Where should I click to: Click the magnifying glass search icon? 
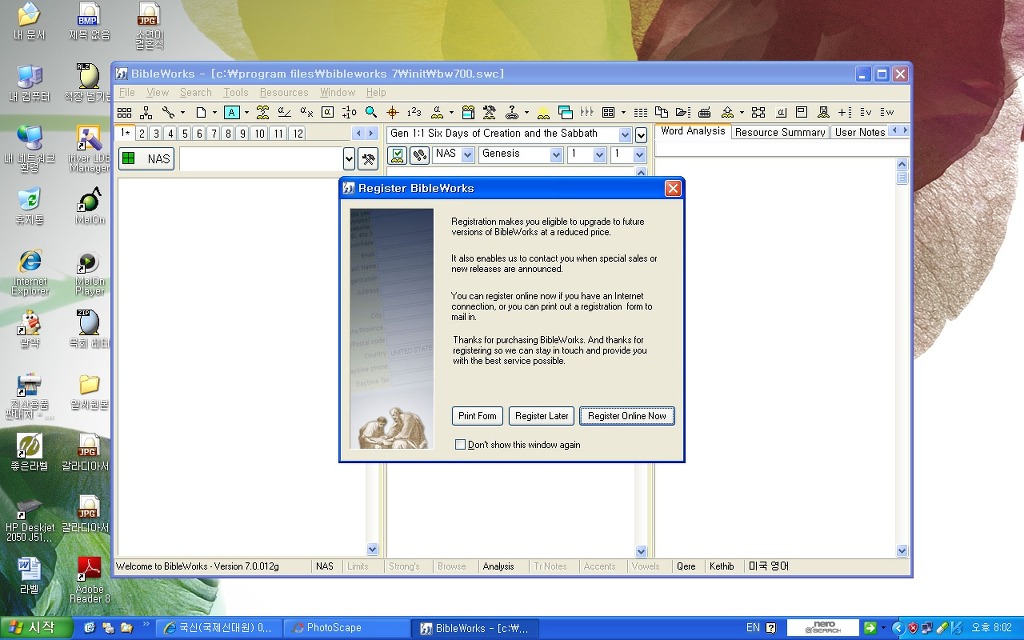[371, 112]
